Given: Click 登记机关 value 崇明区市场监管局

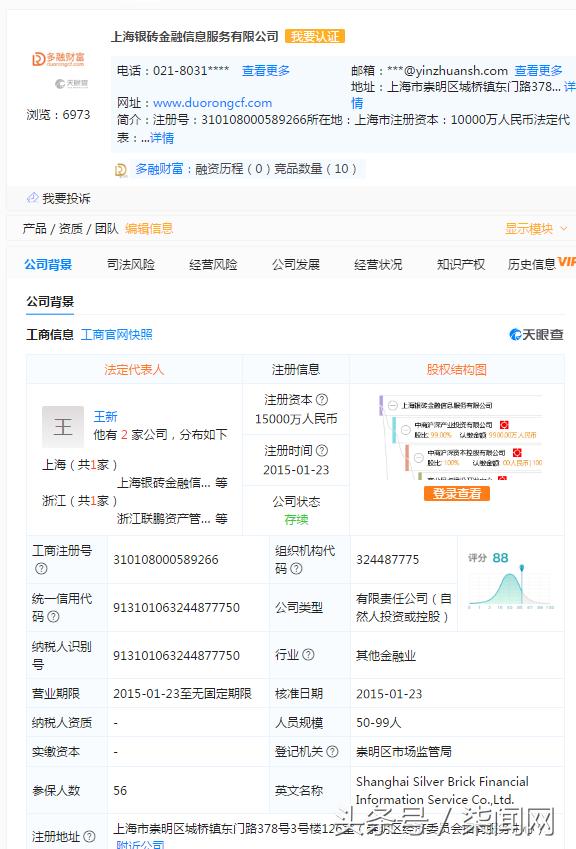Looking at the screenshot, I should click(404, 752).
